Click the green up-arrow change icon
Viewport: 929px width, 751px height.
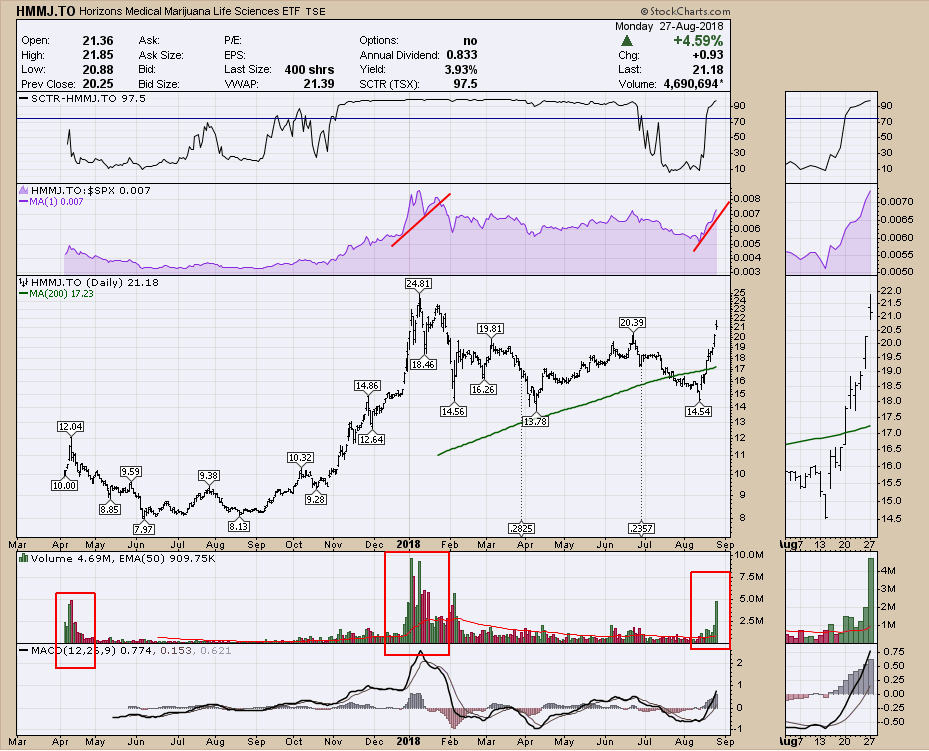tap(627, 41)
